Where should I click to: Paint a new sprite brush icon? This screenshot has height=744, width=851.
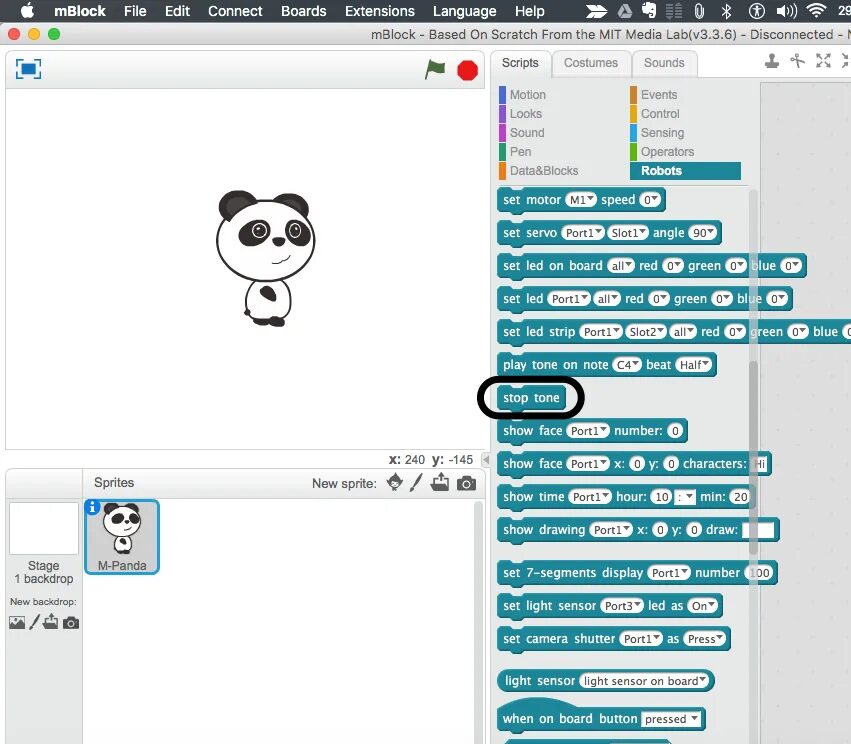tap(416, 482)
